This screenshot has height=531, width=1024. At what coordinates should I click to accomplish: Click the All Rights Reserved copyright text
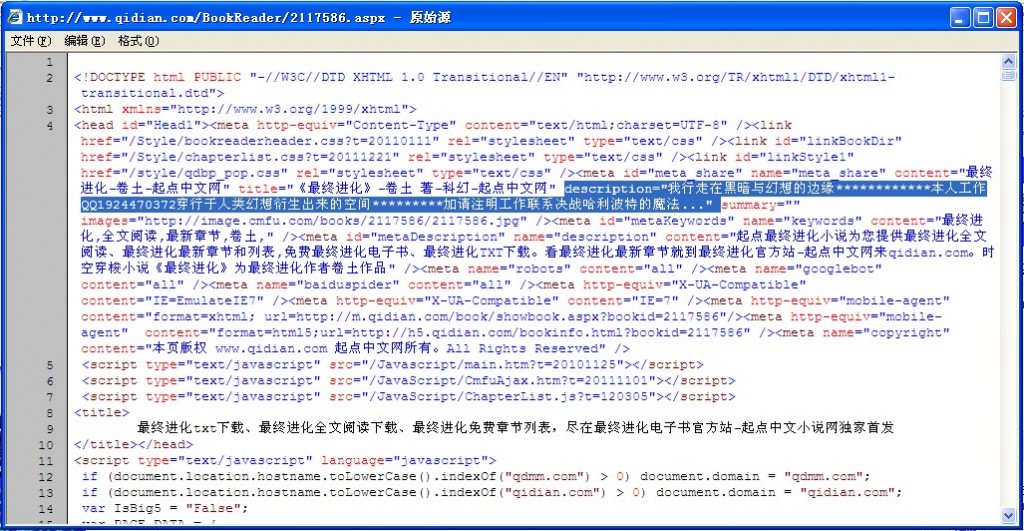524,349
